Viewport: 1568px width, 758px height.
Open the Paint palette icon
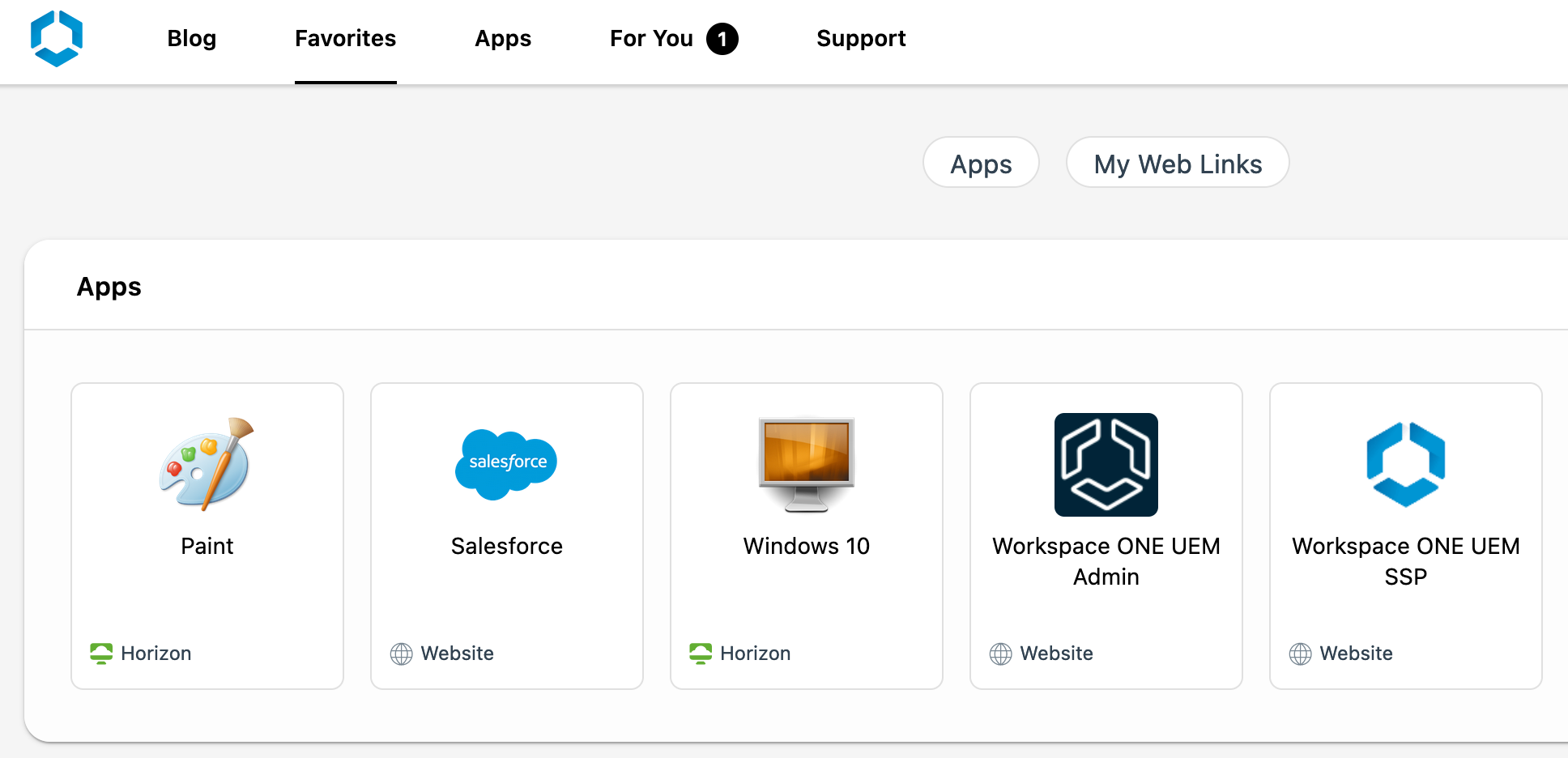[x=207, y=464]
